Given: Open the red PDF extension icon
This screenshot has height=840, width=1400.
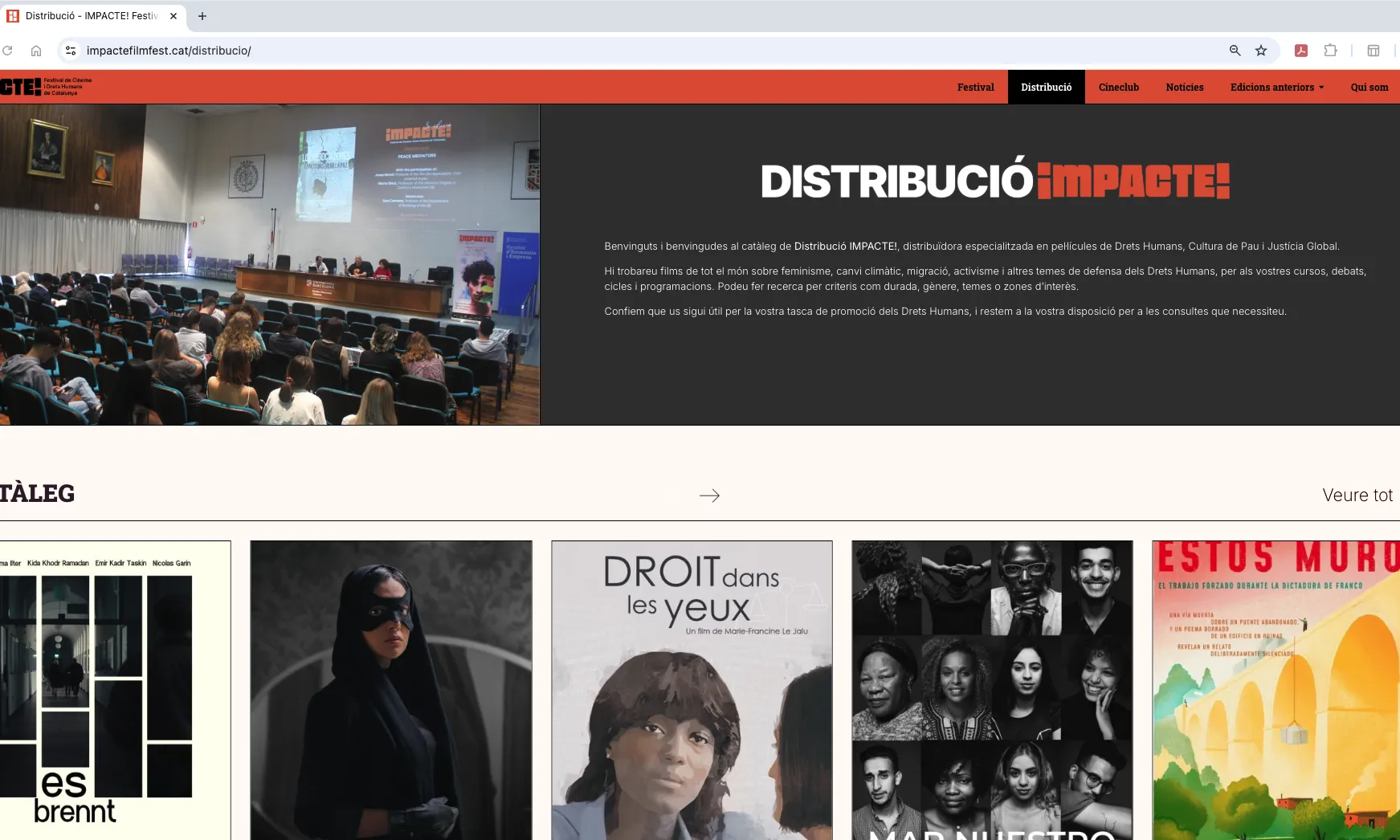Looking at the screenshot, I should click(x=1301, y=51).
